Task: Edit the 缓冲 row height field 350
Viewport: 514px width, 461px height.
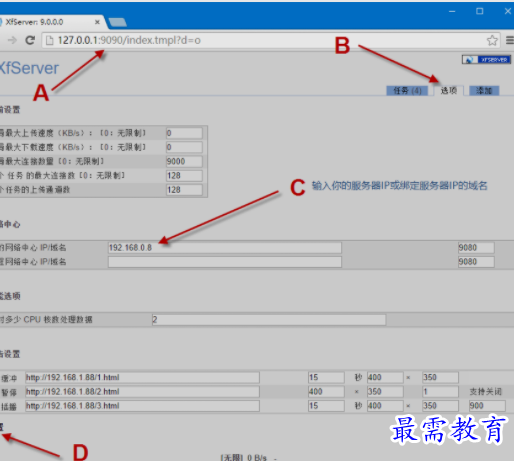Action: [440, 377]
